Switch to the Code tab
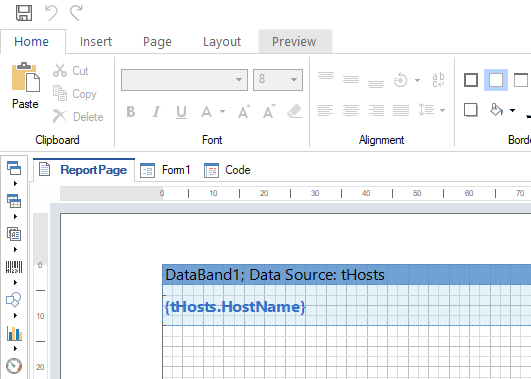 [227, 170]
